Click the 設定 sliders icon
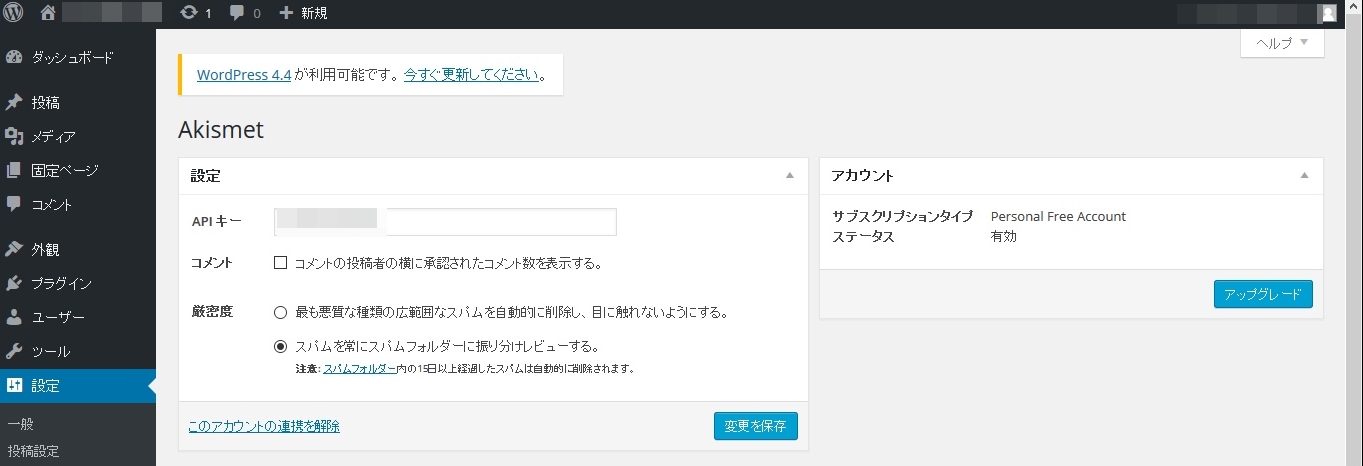This screenshot has width=1363, height=466. click(x=14, y=385)
